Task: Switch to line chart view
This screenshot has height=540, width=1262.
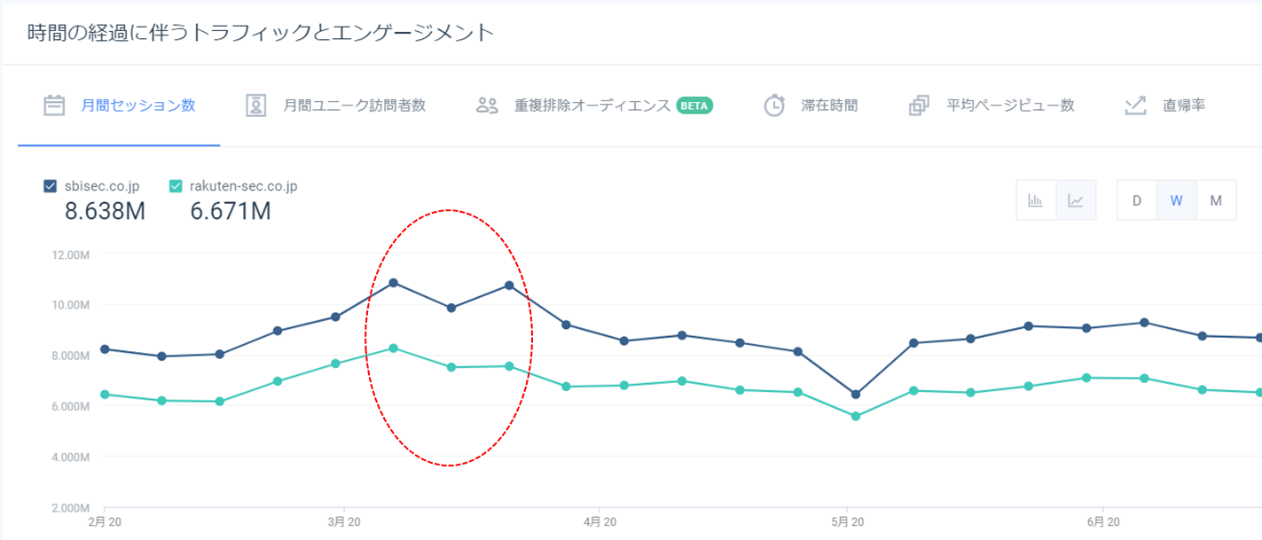Action: click(x=1076, y=200)
